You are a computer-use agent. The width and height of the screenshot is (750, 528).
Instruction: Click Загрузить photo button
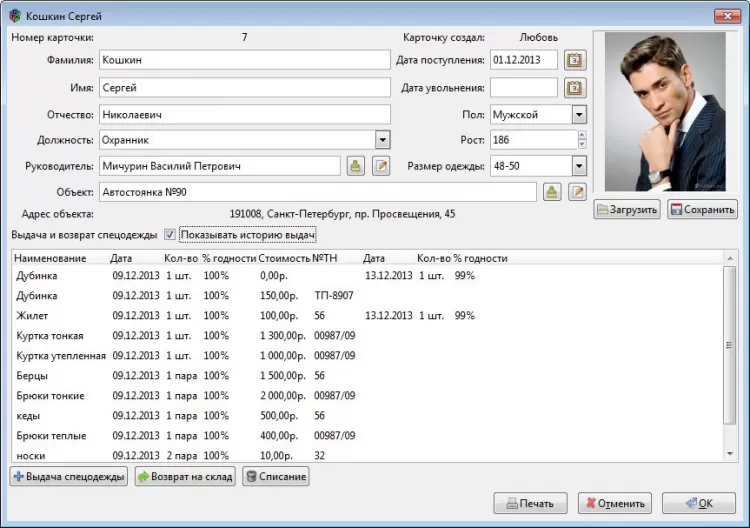click(627, 210)
